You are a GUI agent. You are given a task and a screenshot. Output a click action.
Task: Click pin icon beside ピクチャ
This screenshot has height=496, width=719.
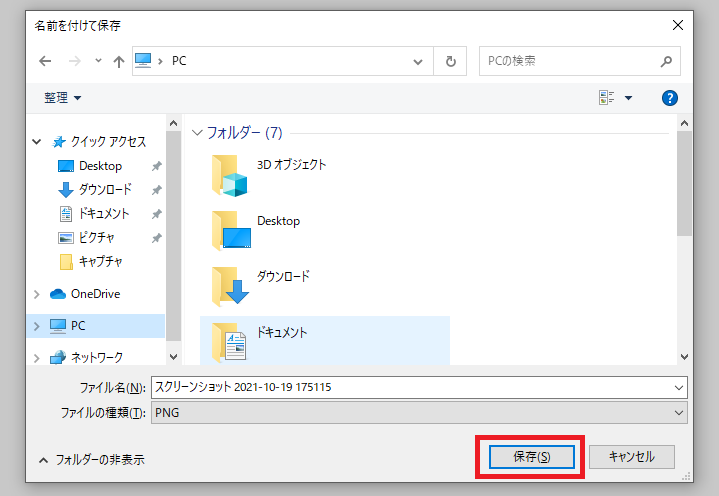click(157, 238)
